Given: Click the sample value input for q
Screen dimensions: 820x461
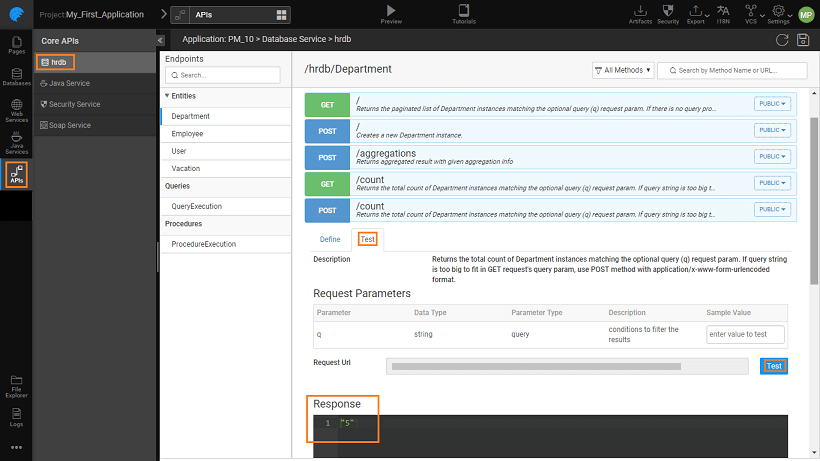Looking at the screenshot, I should (x=745, y=334).
